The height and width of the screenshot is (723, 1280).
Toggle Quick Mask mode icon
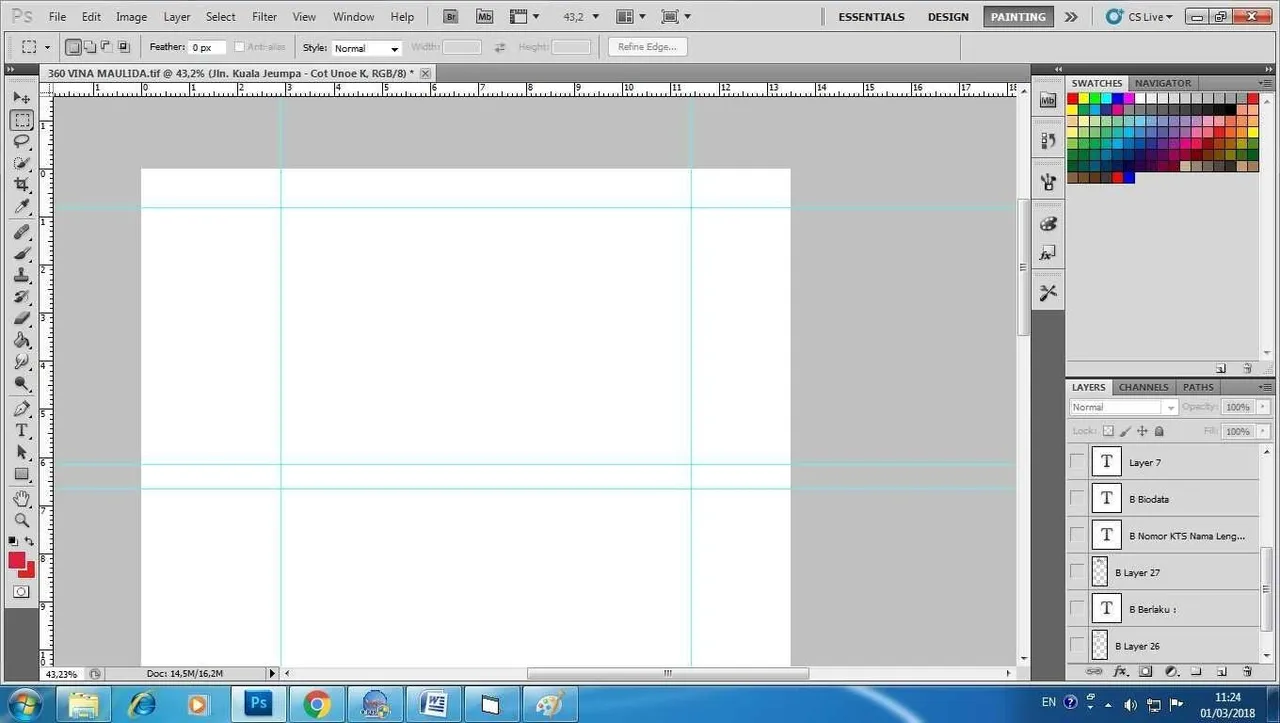tap(21, 592)
